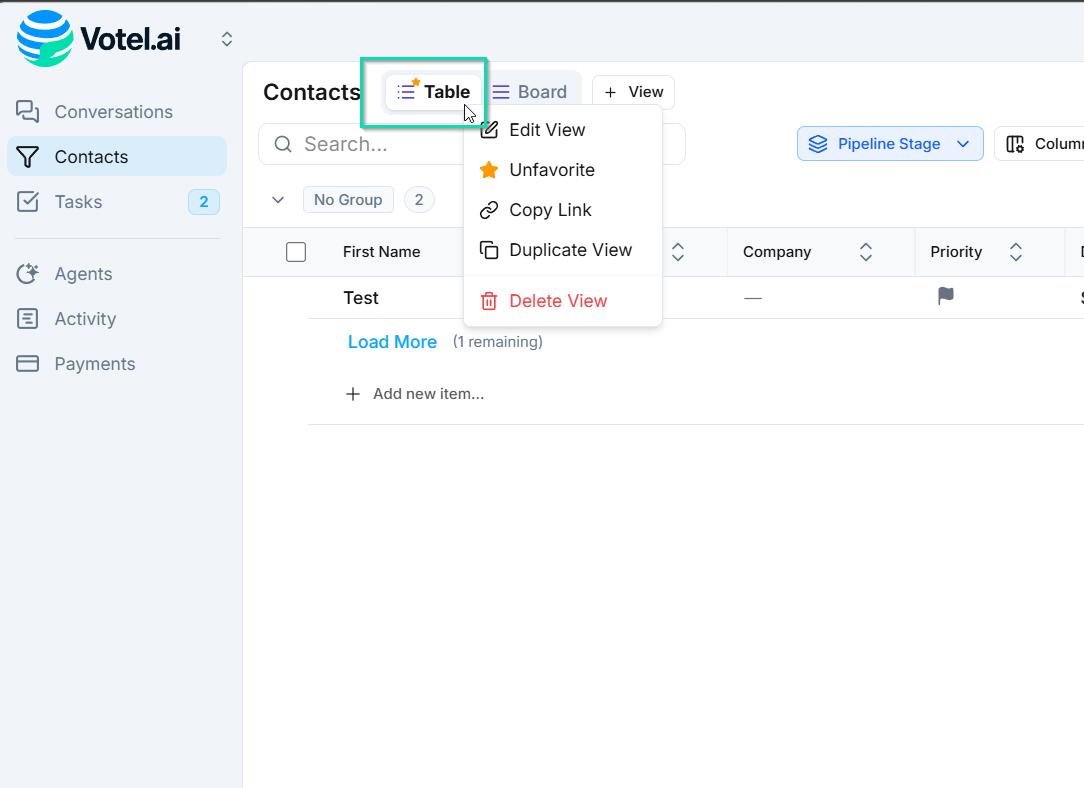
Task: Add a new view with + View
Action: point(633,92)
